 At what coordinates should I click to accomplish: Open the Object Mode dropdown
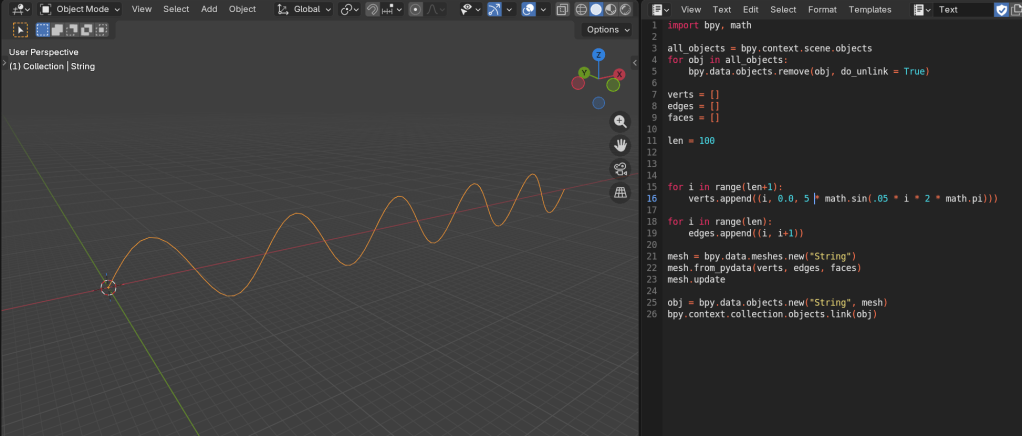[81, 9]
